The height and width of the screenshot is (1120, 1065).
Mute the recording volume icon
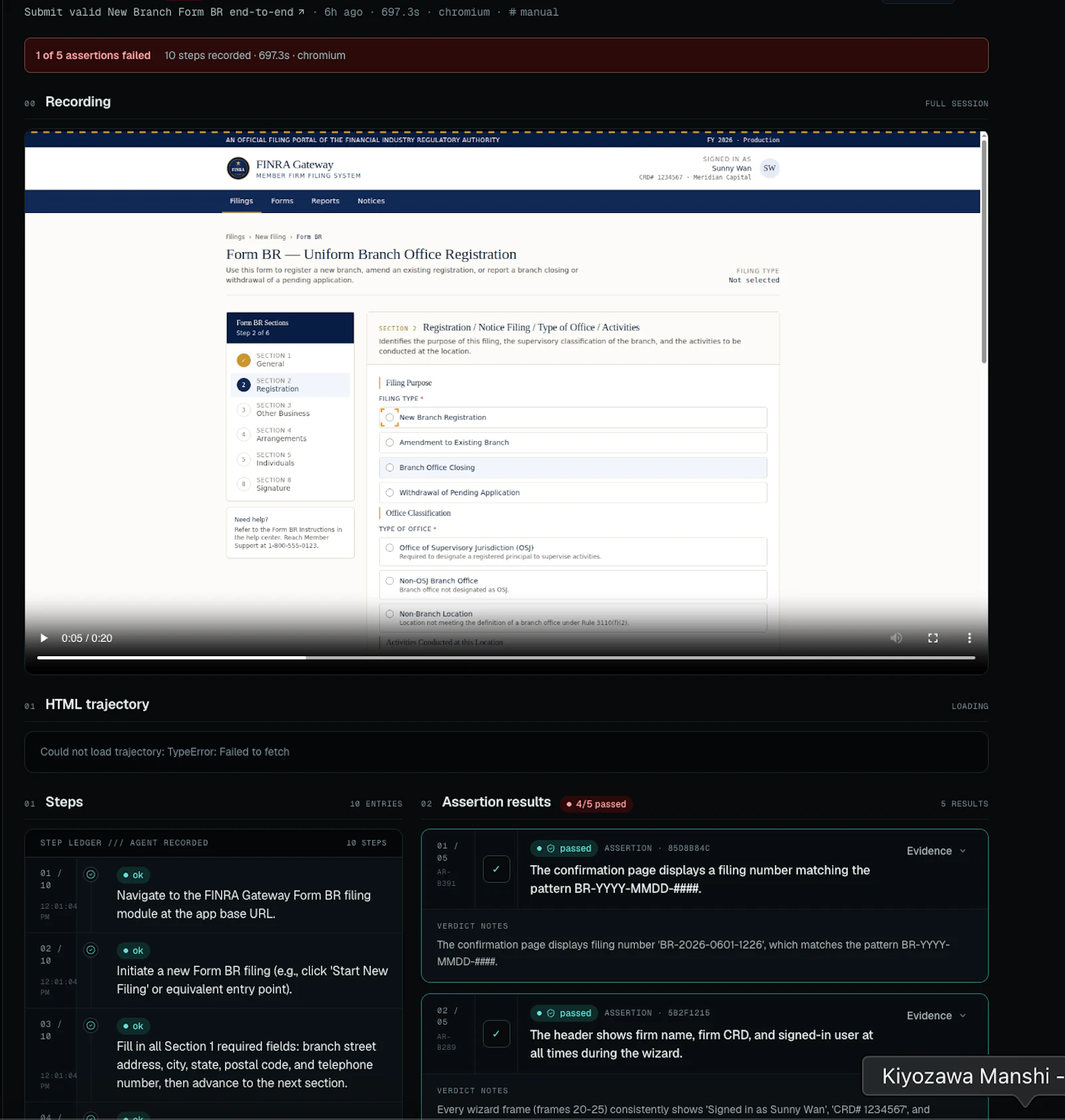896,638
